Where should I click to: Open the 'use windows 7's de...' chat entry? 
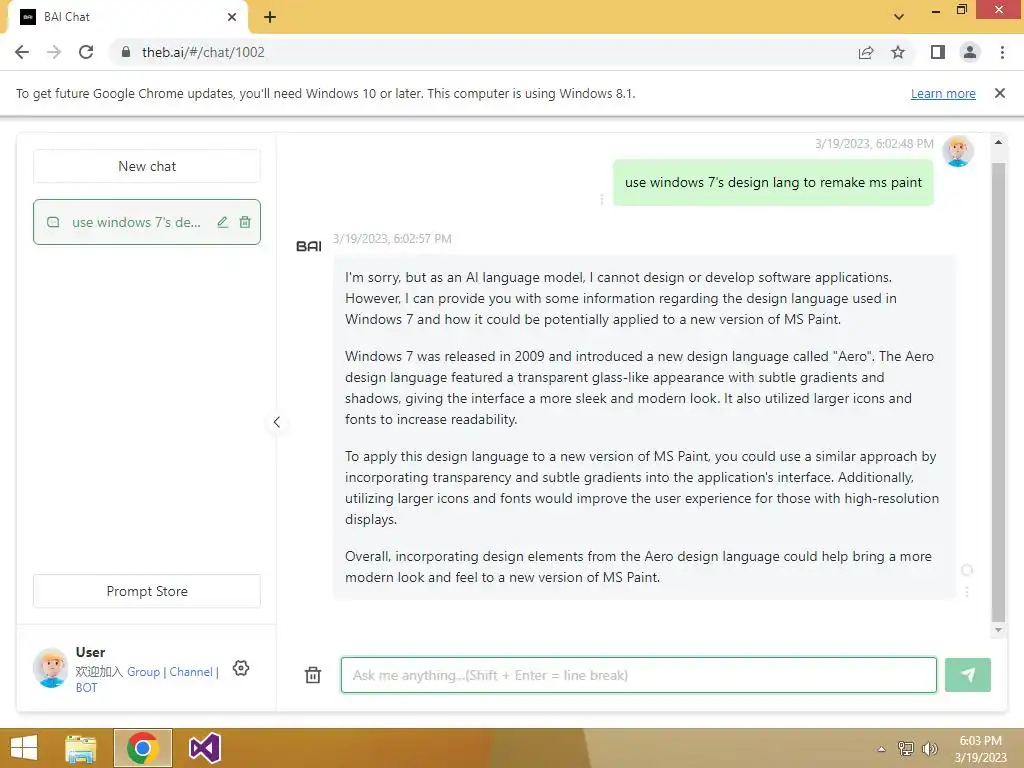coord(147,222)
